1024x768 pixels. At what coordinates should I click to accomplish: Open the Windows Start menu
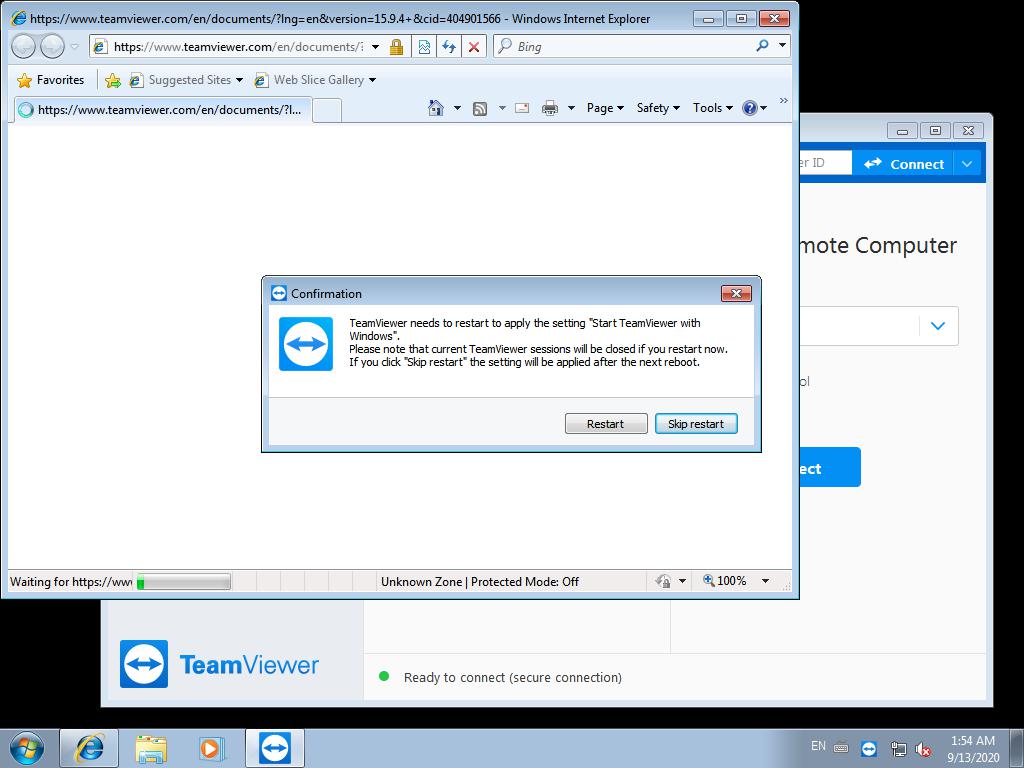click(x=27, y=748)
